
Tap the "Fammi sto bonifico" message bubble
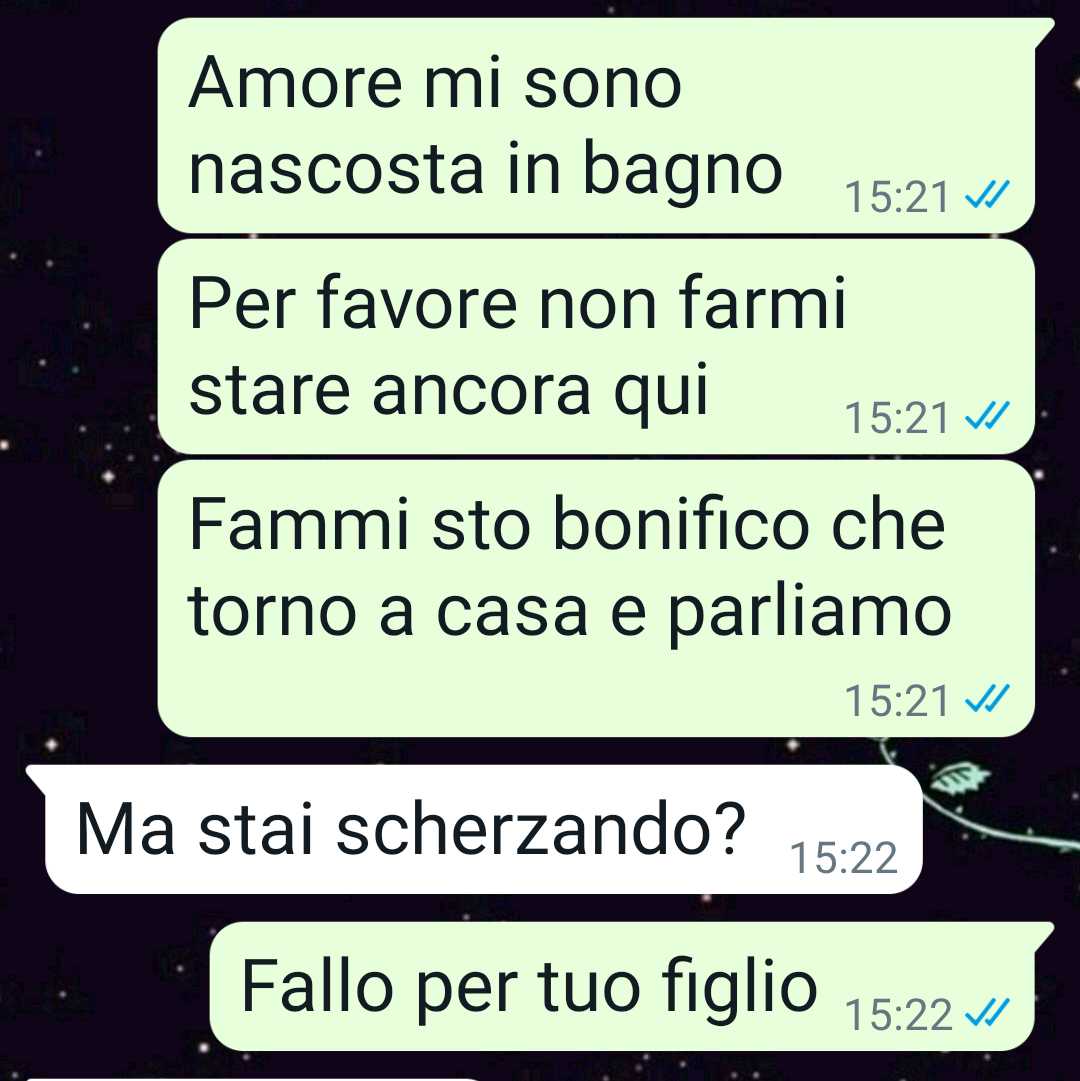[596, 598]
